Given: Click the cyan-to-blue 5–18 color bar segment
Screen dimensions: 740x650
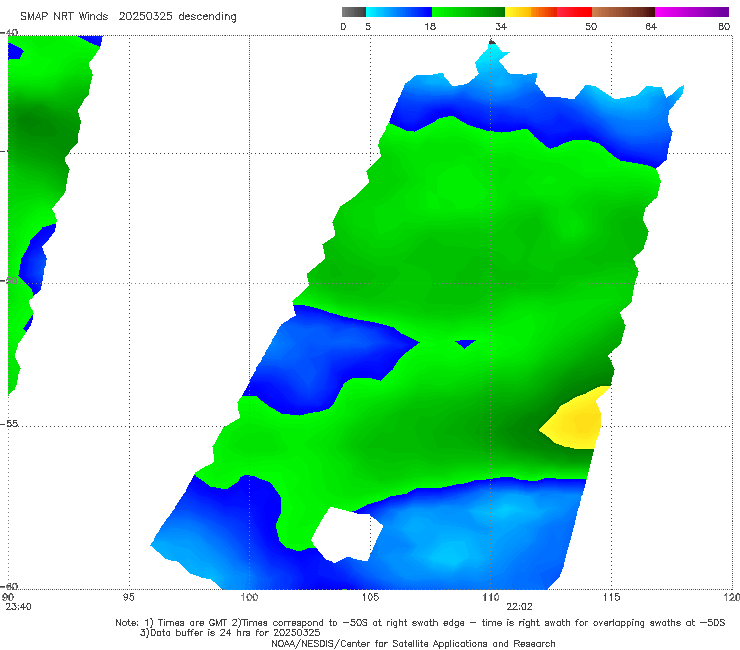Looking at the screenshot, I should [x=399, y=12].
